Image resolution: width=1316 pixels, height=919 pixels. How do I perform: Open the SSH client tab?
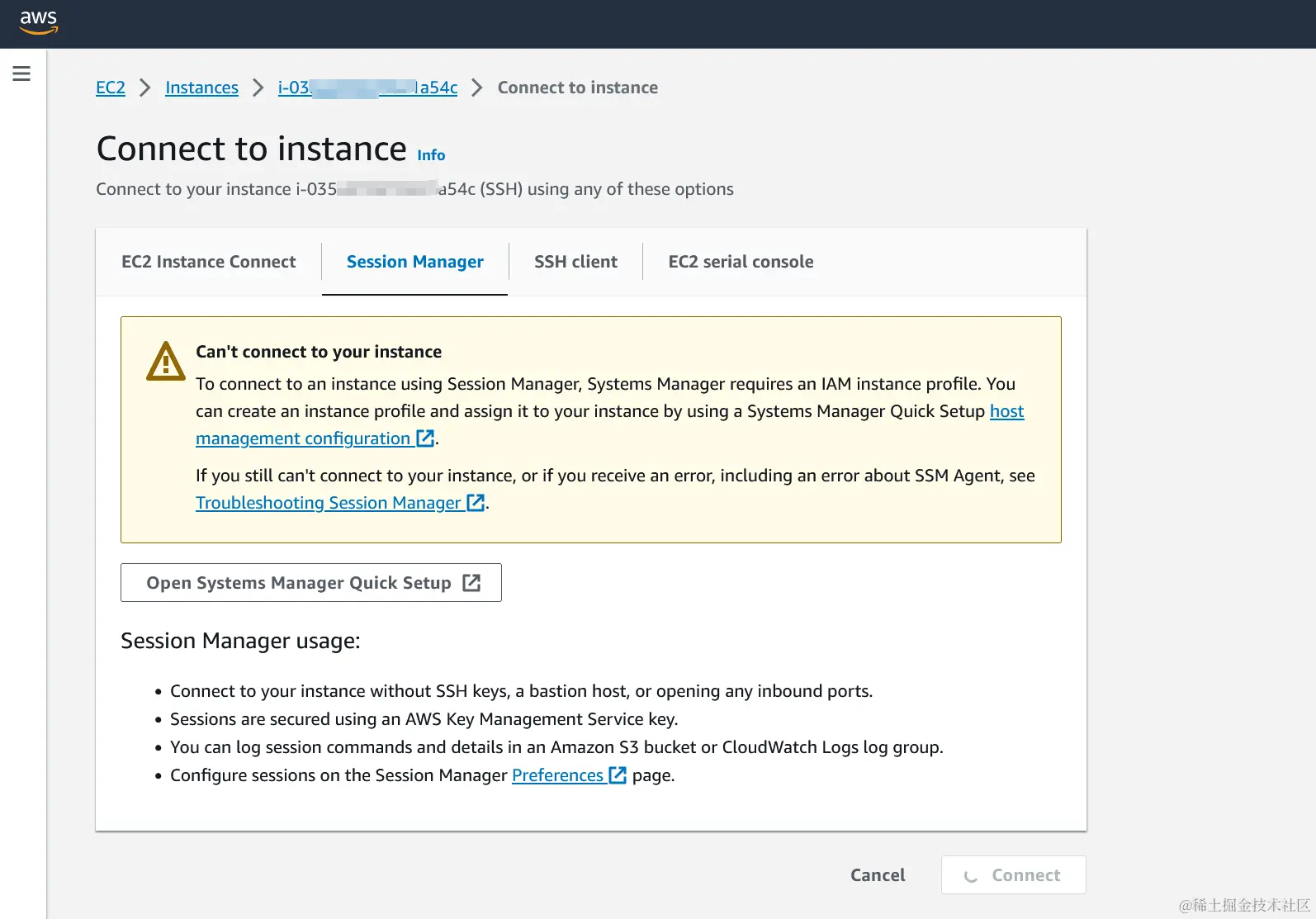tap(575, 262)
